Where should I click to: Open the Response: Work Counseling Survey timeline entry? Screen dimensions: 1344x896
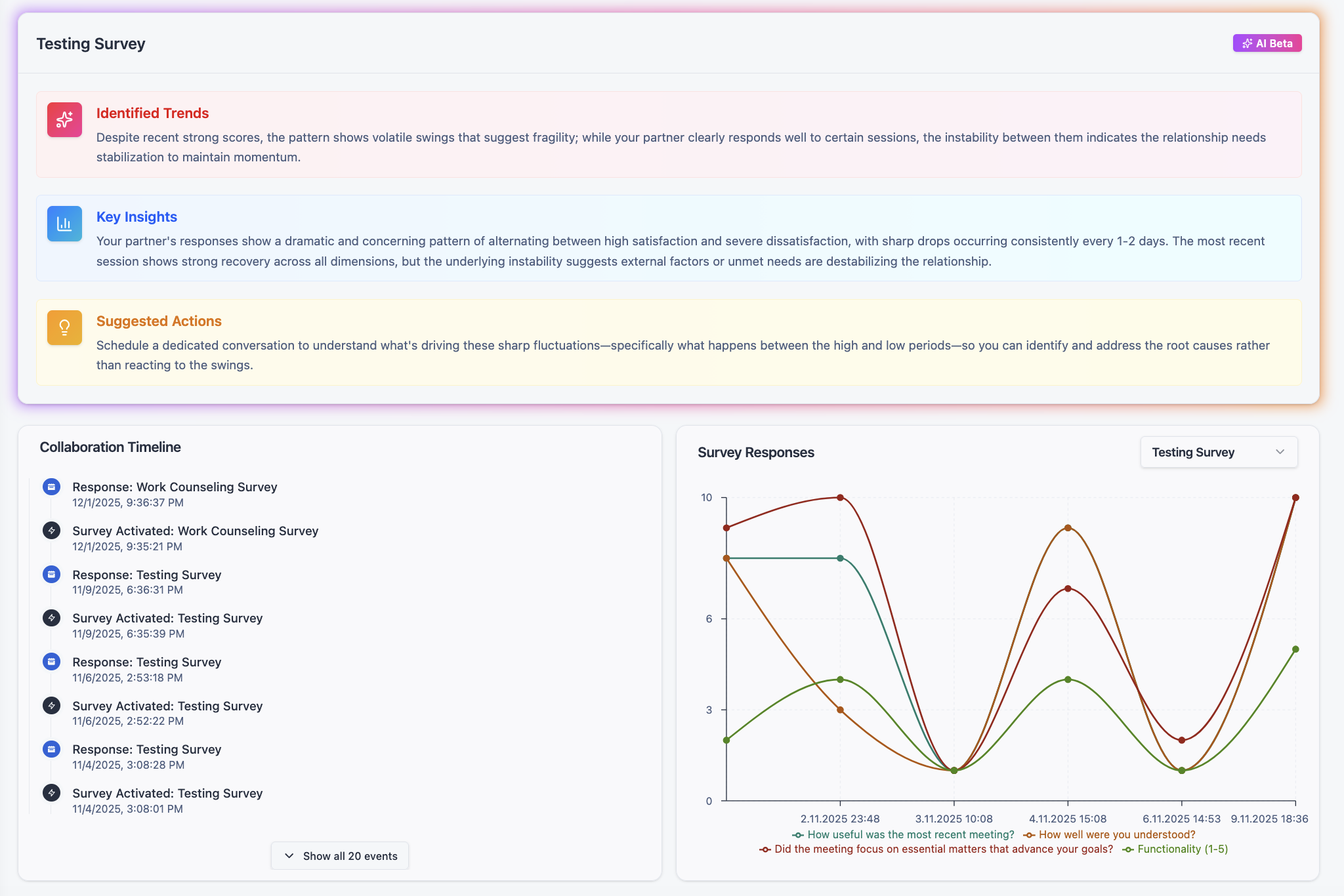point(175,487)
